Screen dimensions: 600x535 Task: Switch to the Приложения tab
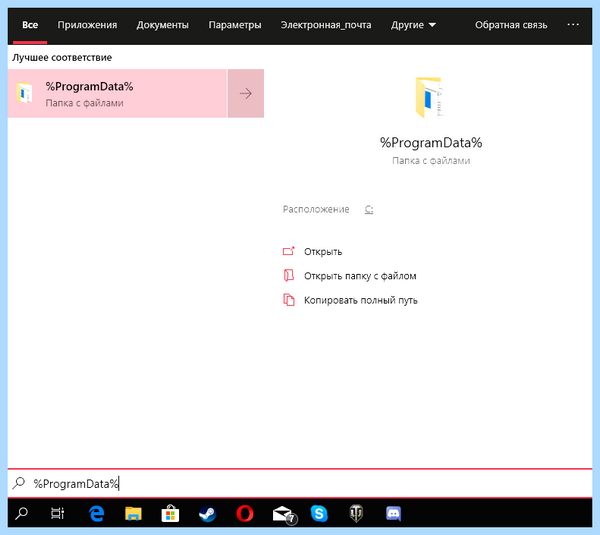pyautogui.click(x=87, y=25)
